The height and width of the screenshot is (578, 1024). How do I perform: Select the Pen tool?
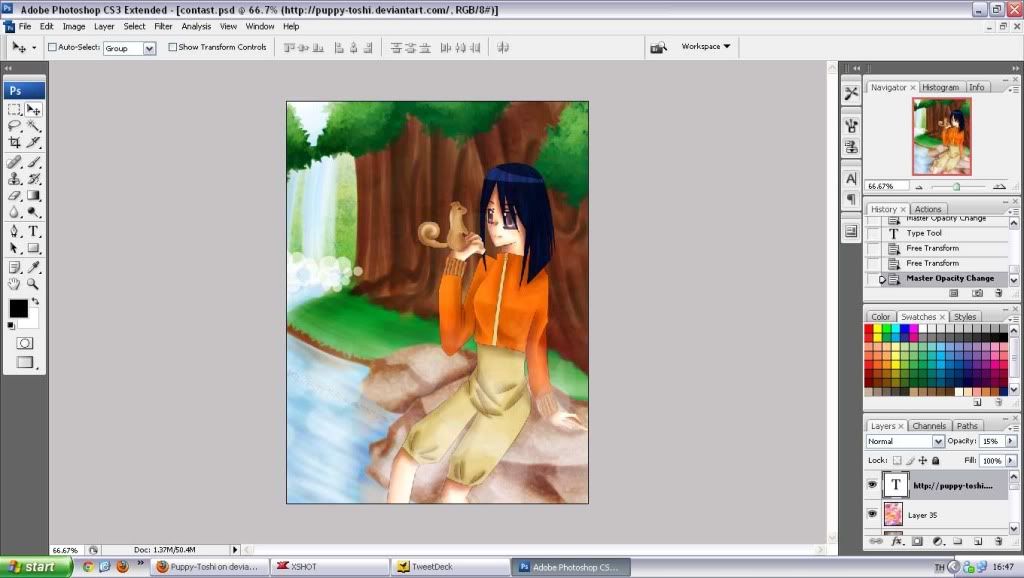pyautogui.click(x=14, y=231)
